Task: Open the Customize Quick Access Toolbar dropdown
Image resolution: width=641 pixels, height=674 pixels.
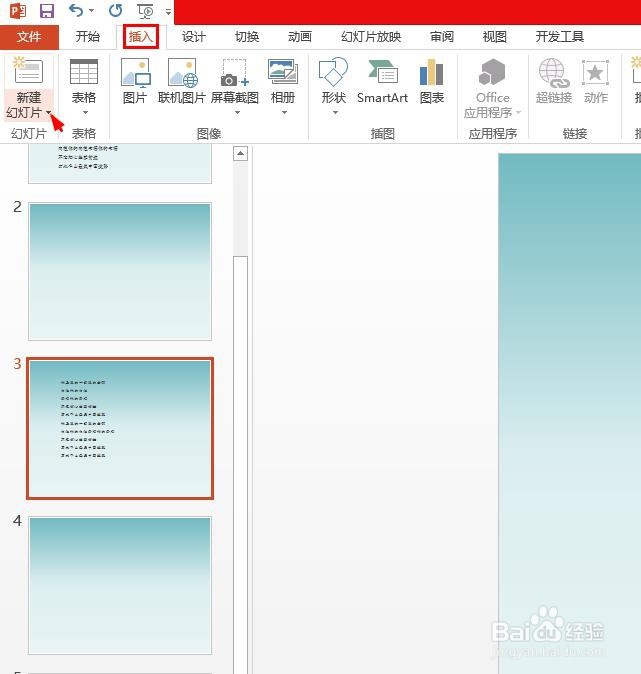Action: [x=169, y=12]
